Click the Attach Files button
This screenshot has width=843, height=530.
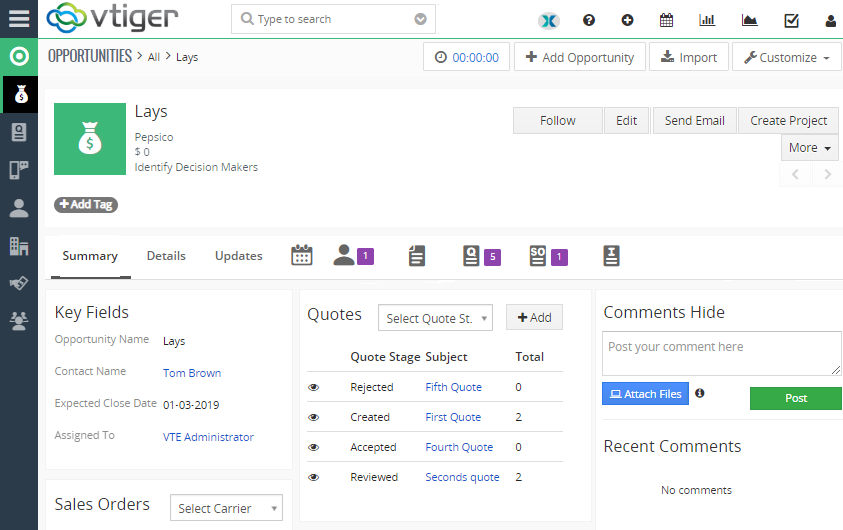(x=645, y=394)
